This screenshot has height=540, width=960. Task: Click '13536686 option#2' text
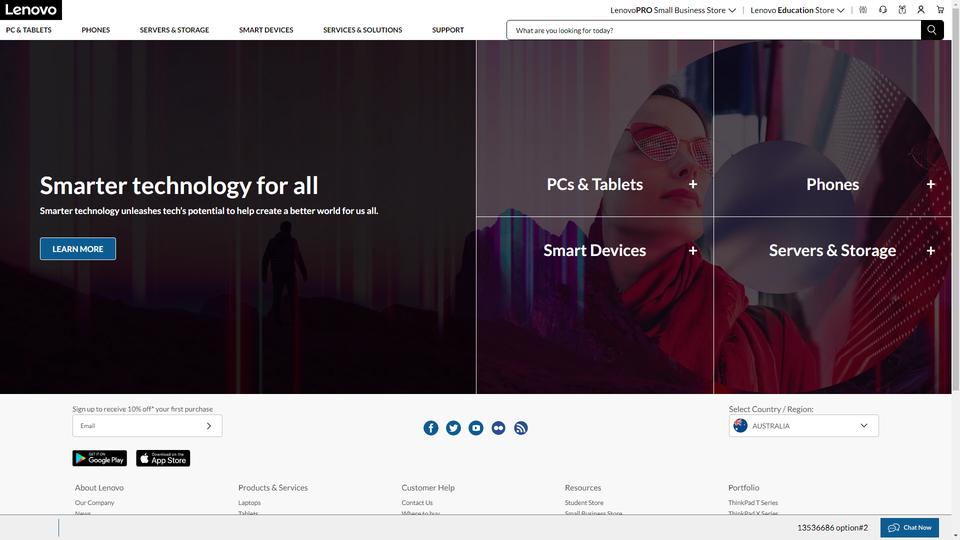(833, 528)
